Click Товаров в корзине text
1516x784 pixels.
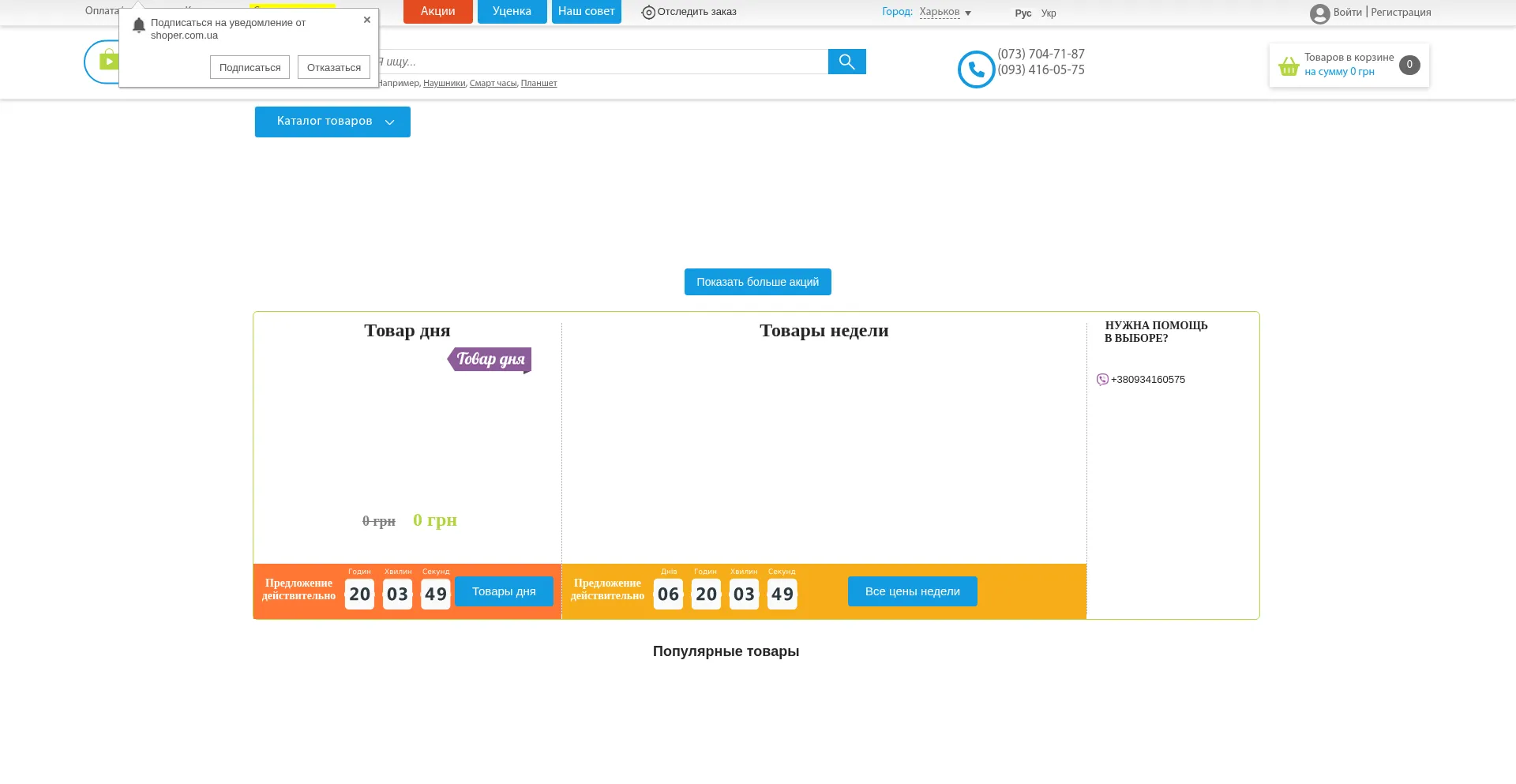[1349, 58]
